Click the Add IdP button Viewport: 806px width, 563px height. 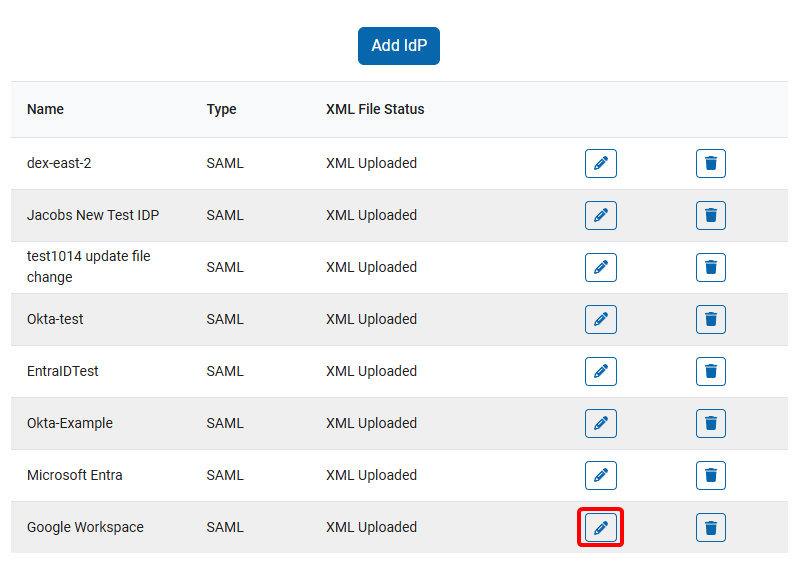398,46
